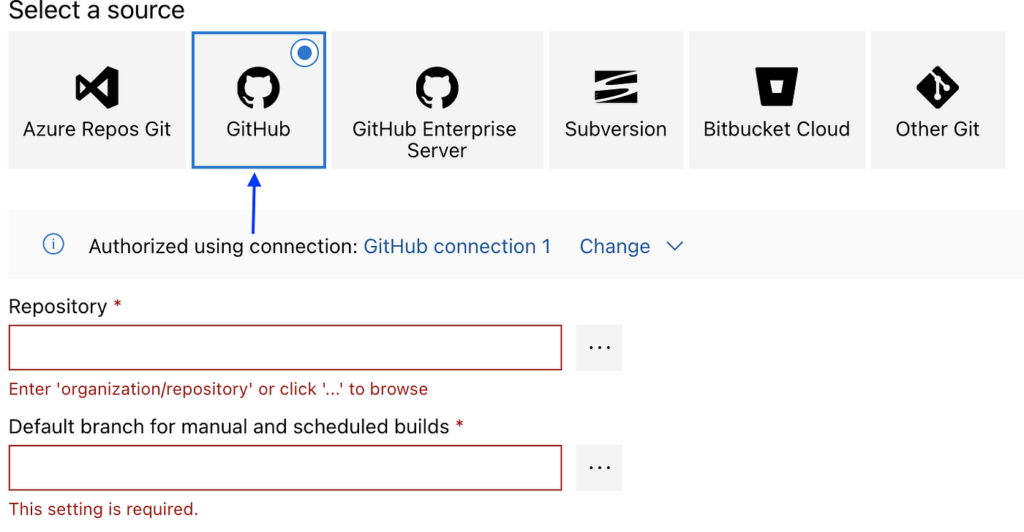
Task: Click the info icon beside Authorized message
Action: [54, 245]
